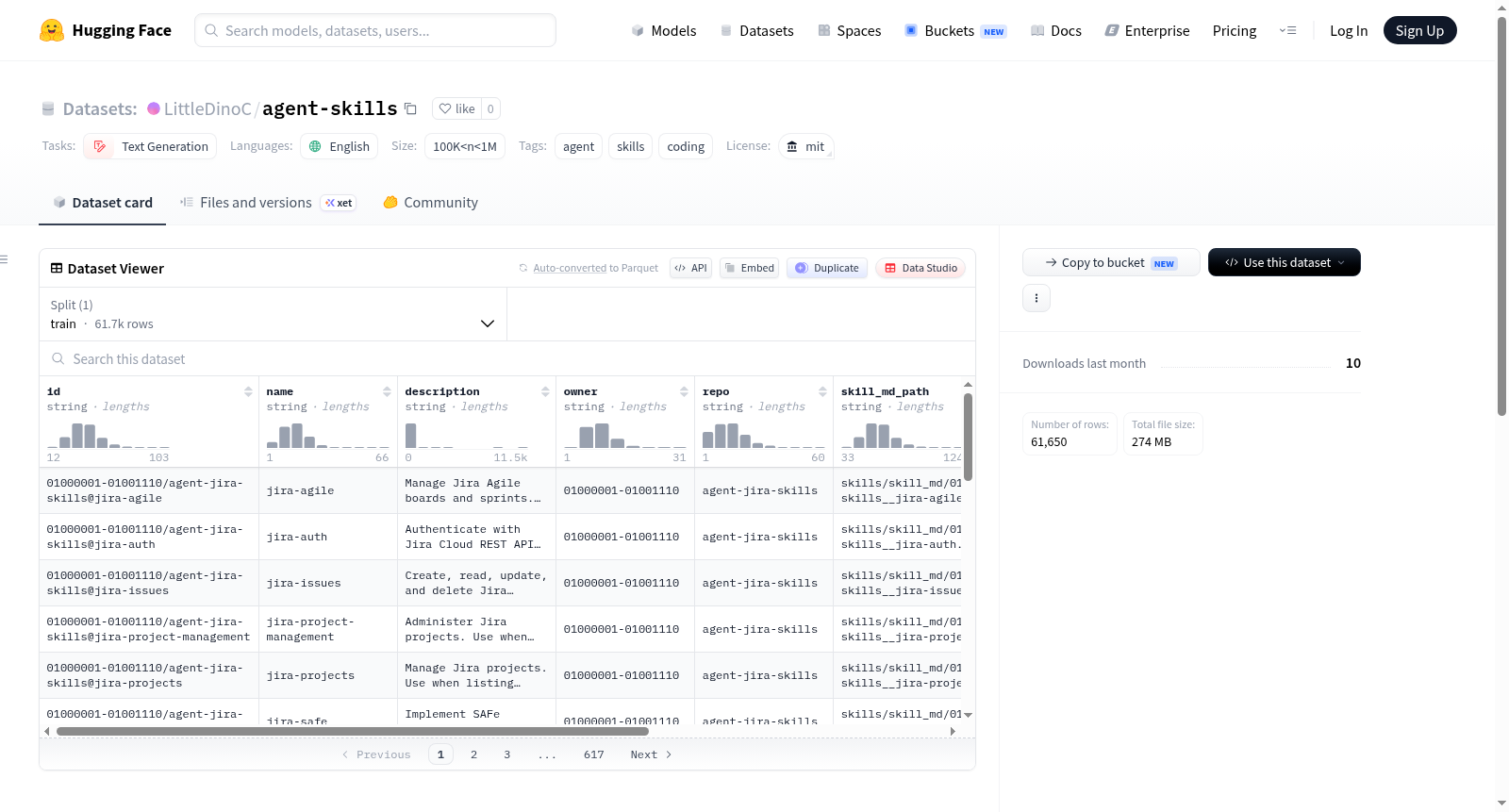
Task: Go to page 2 of the viewer
Action: click(x=473, y=754)
